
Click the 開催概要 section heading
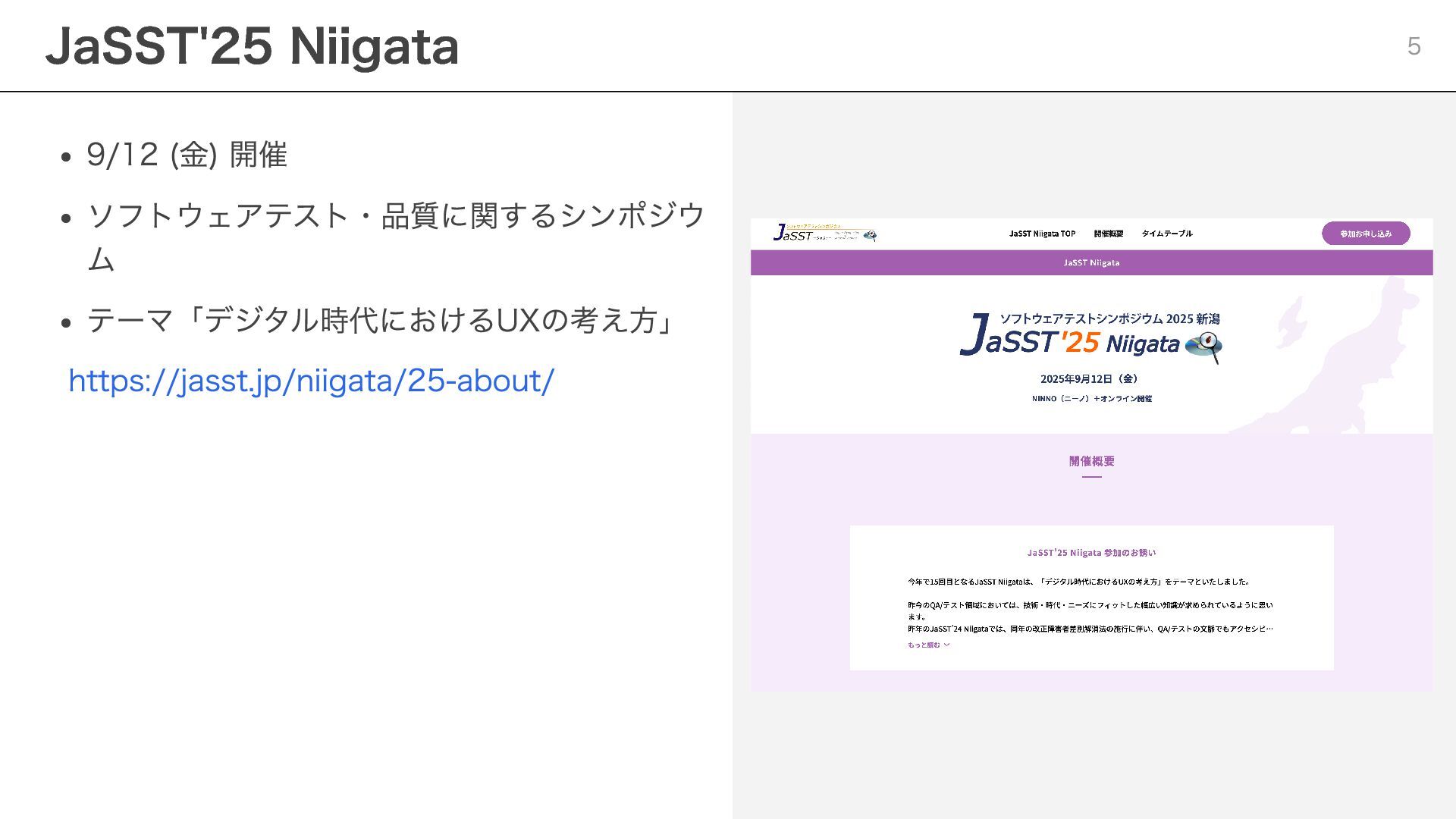[1091, 461]
